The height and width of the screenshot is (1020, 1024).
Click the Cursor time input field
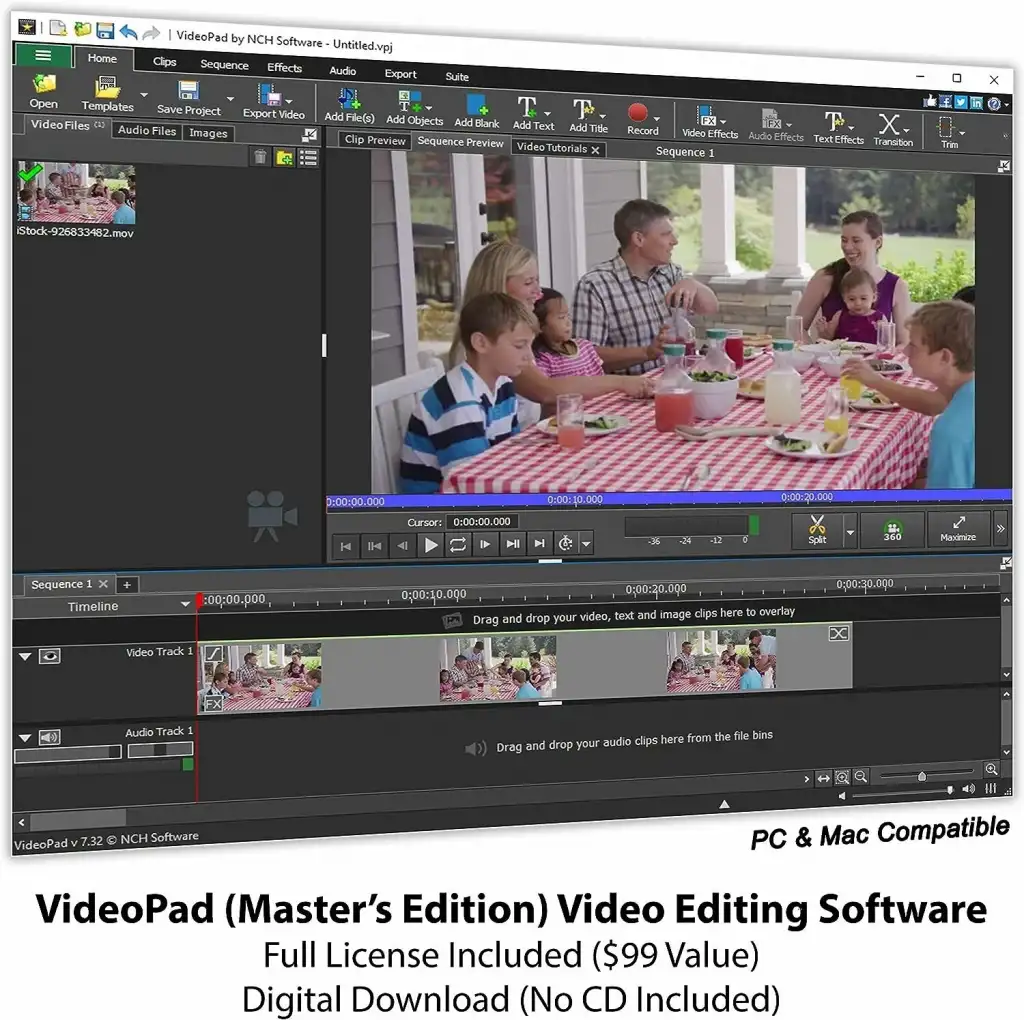[x=482, y=522]
